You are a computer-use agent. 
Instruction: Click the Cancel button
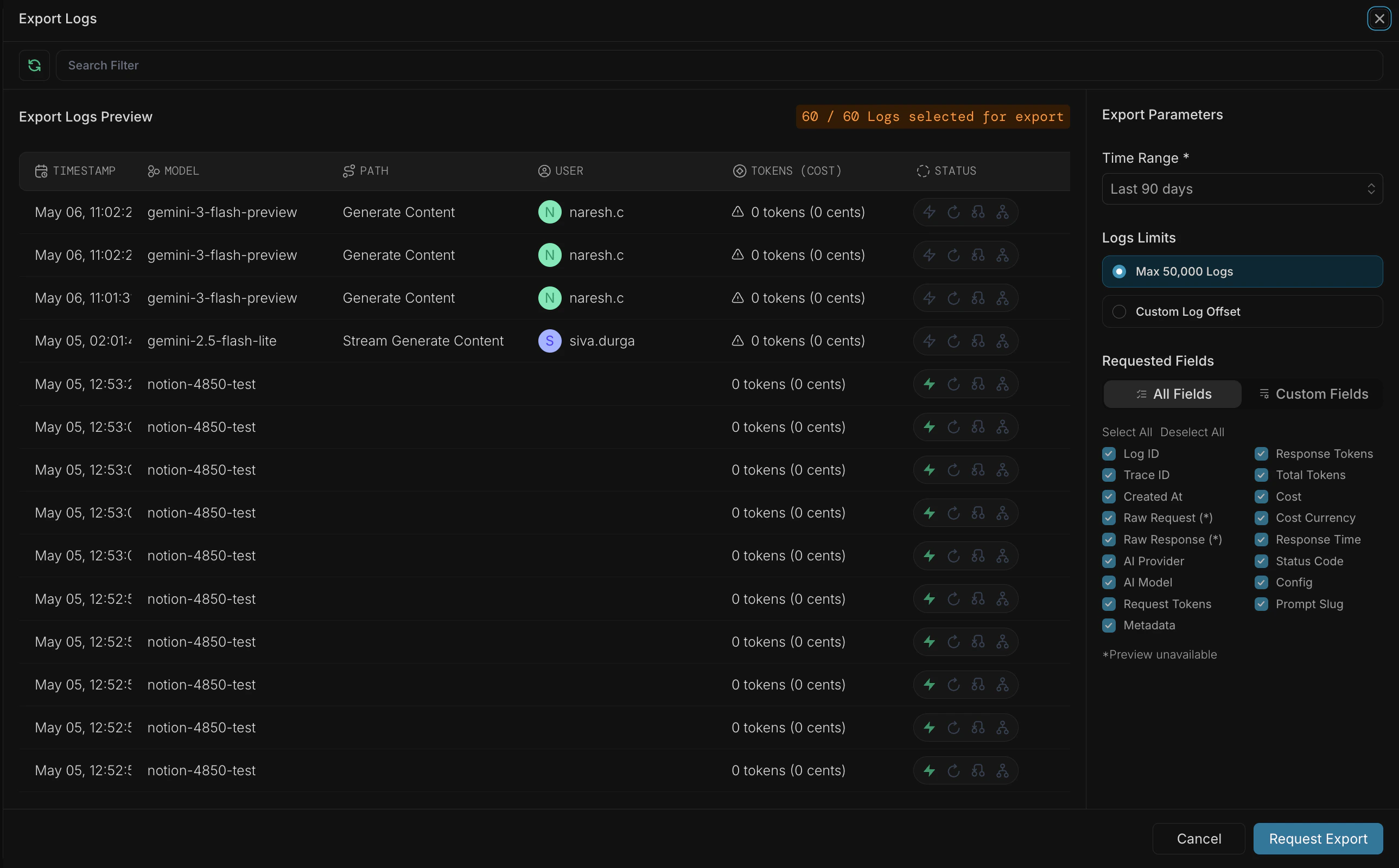click(x=1199, y=839)
